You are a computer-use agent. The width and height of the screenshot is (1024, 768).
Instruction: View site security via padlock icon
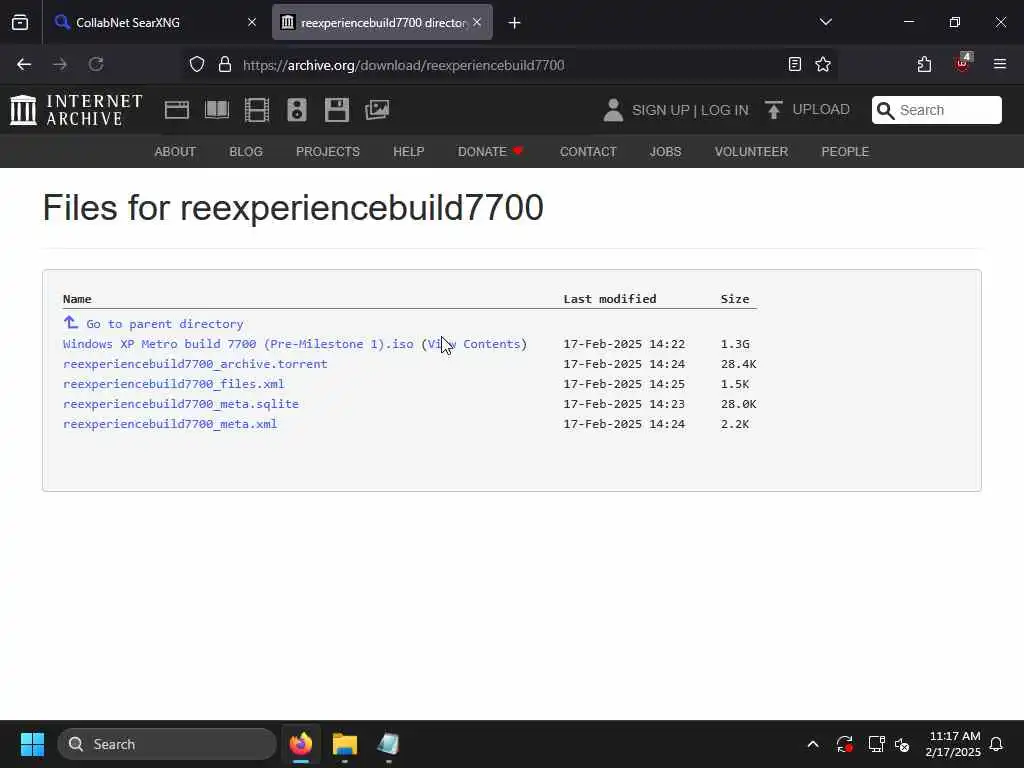(225, 65)
